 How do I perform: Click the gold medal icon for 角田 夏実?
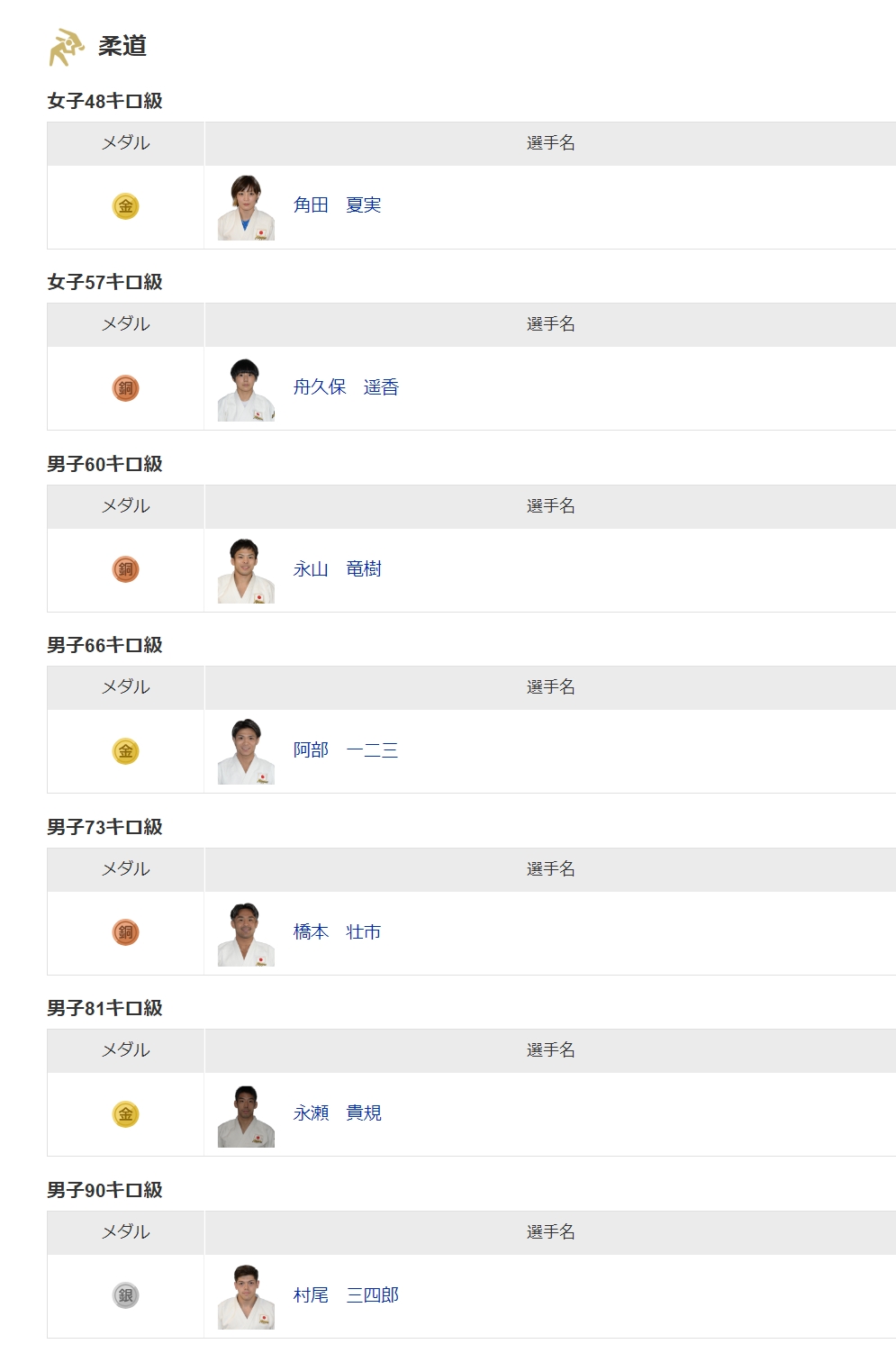125,206
